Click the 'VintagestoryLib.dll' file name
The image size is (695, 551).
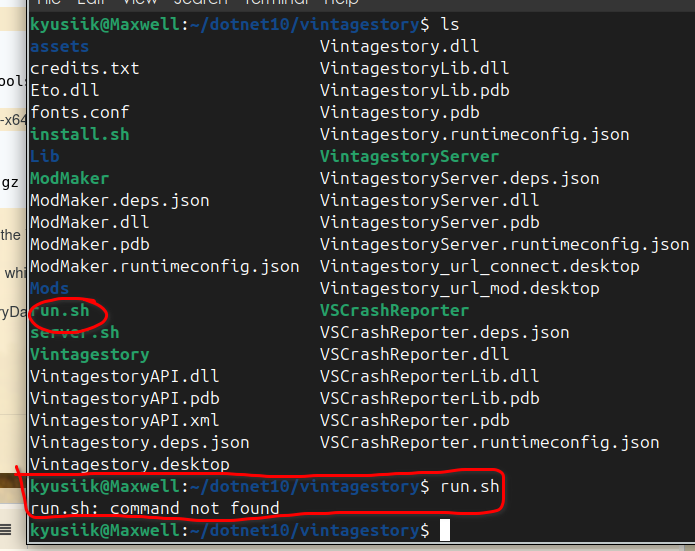414,68
